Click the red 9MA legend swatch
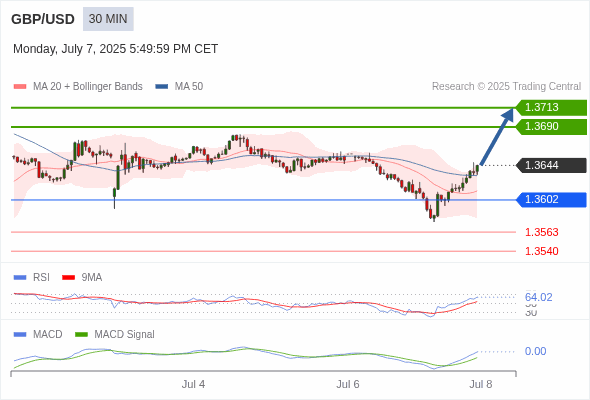The height and width of the screenshot is (400, 590). point(68,278)
